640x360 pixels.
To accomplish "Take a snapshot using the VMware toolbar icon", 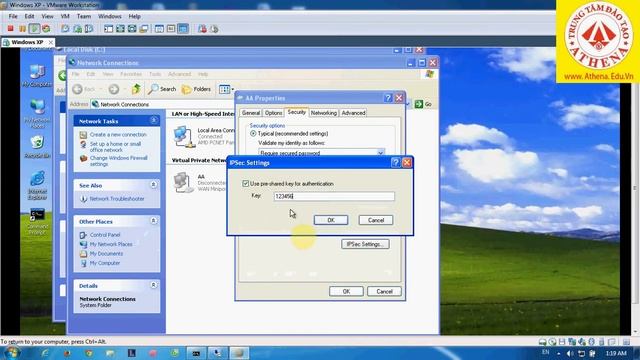I will coord(65,29).
